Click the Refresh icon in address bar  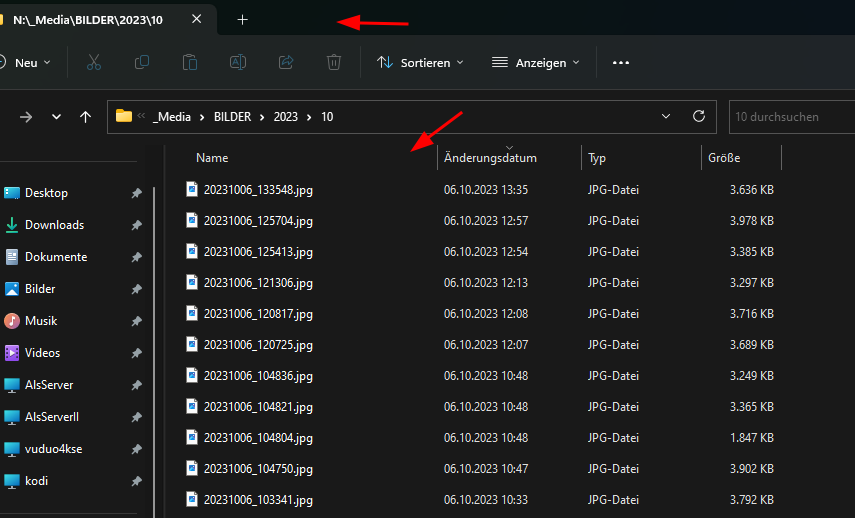[x=699, y=116]
